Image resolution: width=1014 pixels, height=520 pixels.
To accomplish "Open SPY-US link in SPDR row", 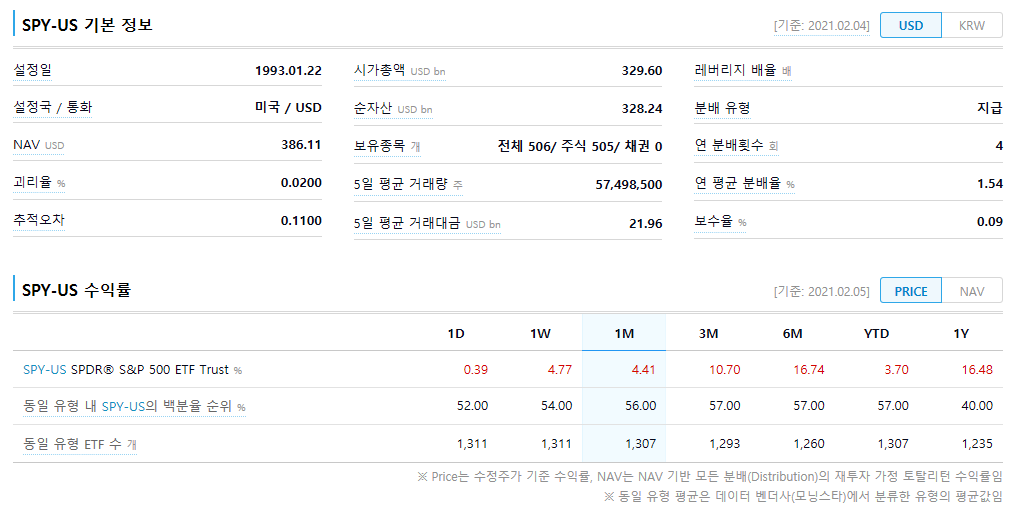I will pos(45,370).
